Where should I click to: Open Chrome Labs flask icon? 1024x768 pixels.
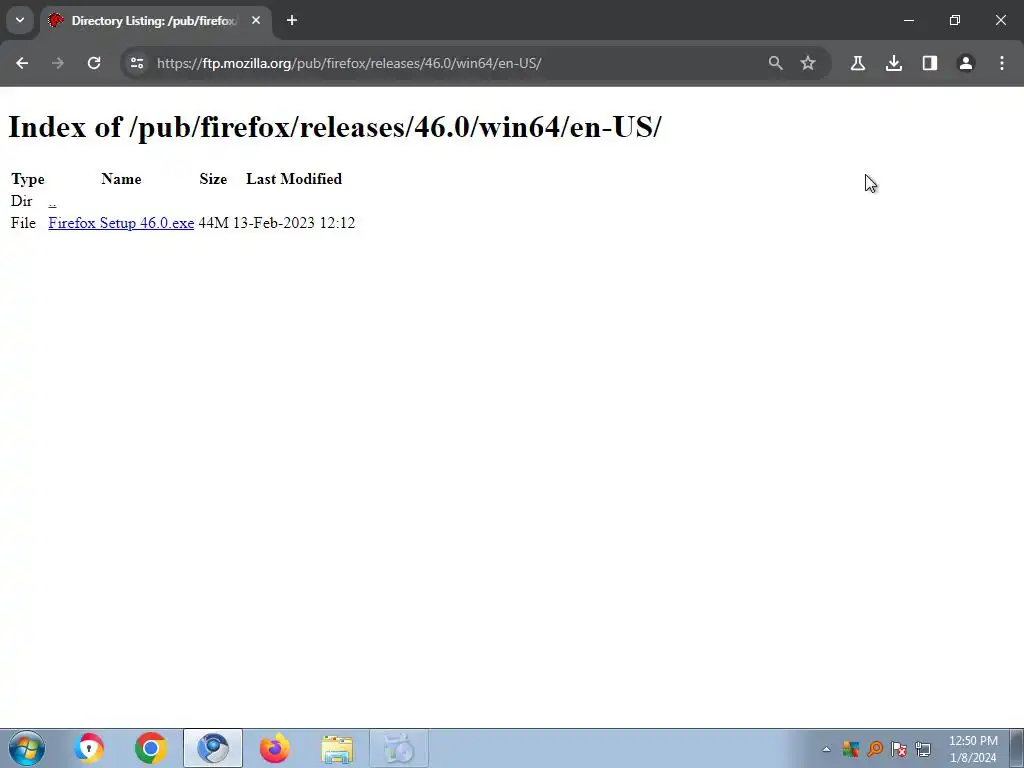pyautogui.click(x=858, y=63)
